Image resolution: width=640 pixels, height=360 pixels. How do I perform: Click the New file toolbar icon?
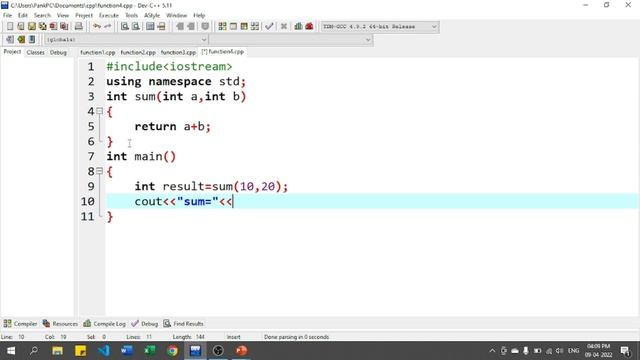[10, 27]
